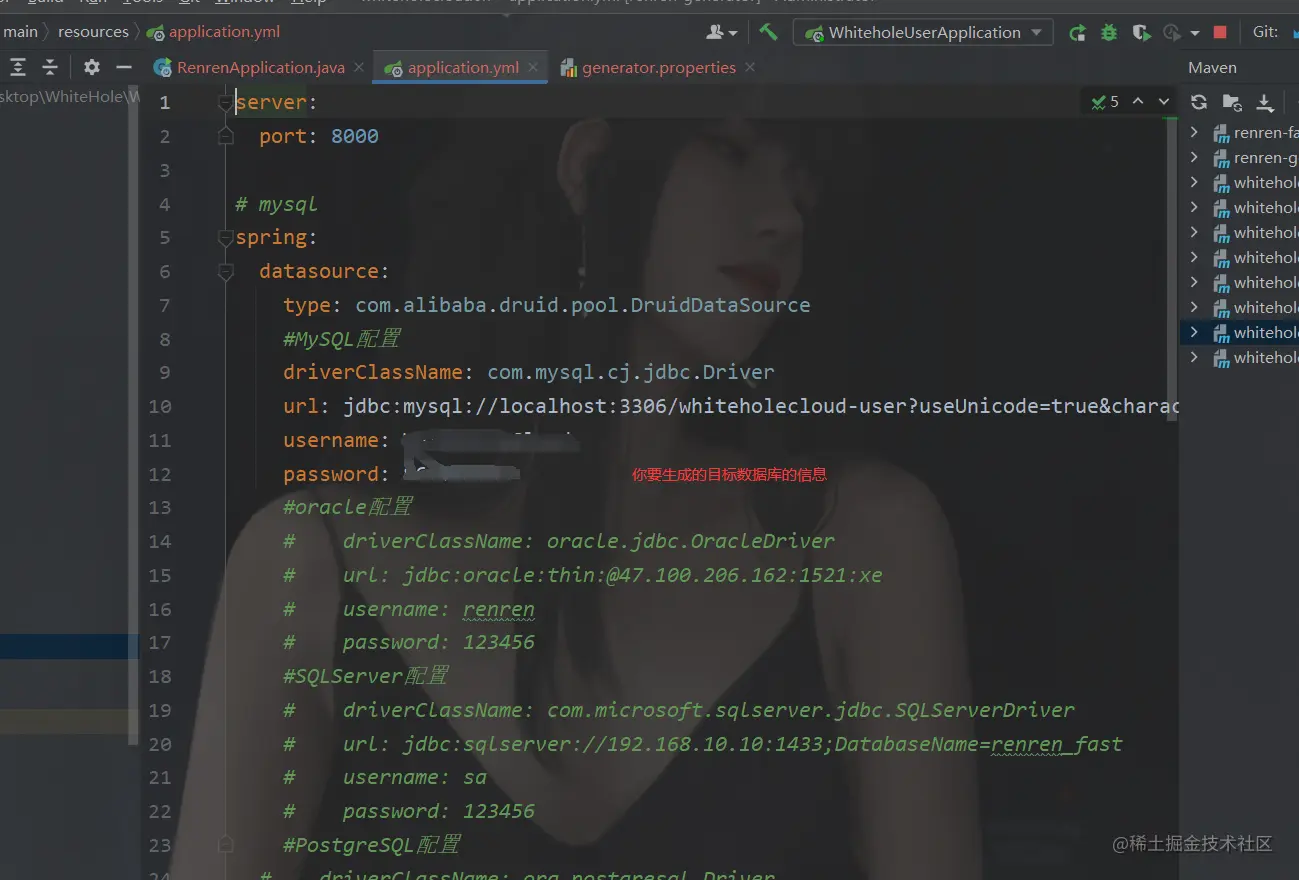1299x880 pixels.
Task: Stop the running application
Action: coord(1220,32)
